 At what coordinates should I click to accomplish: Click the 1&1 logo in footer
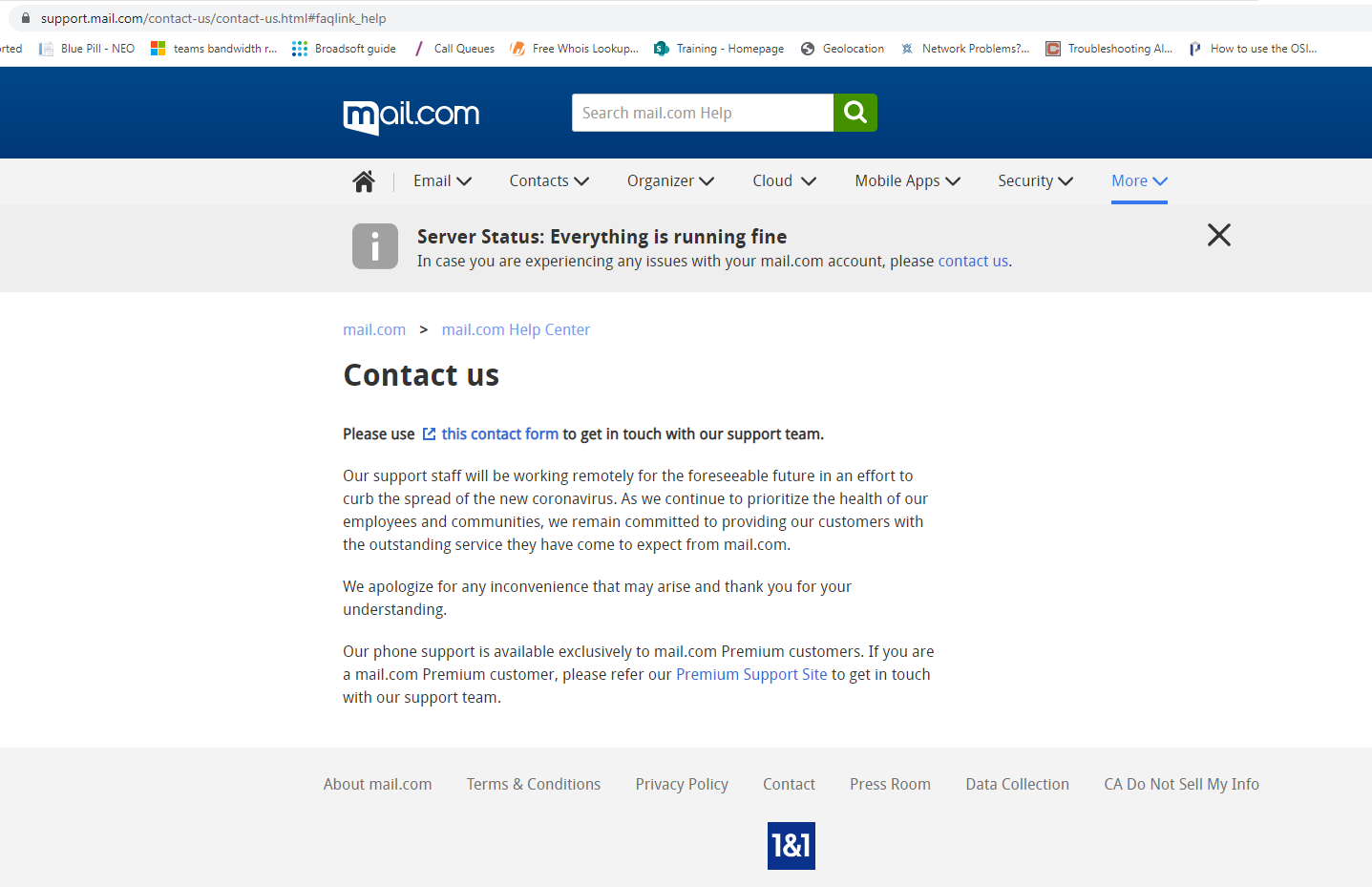792,846
